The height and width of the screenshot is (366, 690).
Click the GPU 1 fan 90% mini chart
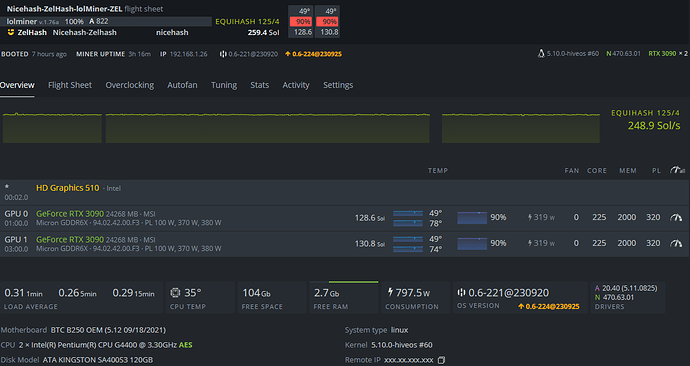coord(472,244)
